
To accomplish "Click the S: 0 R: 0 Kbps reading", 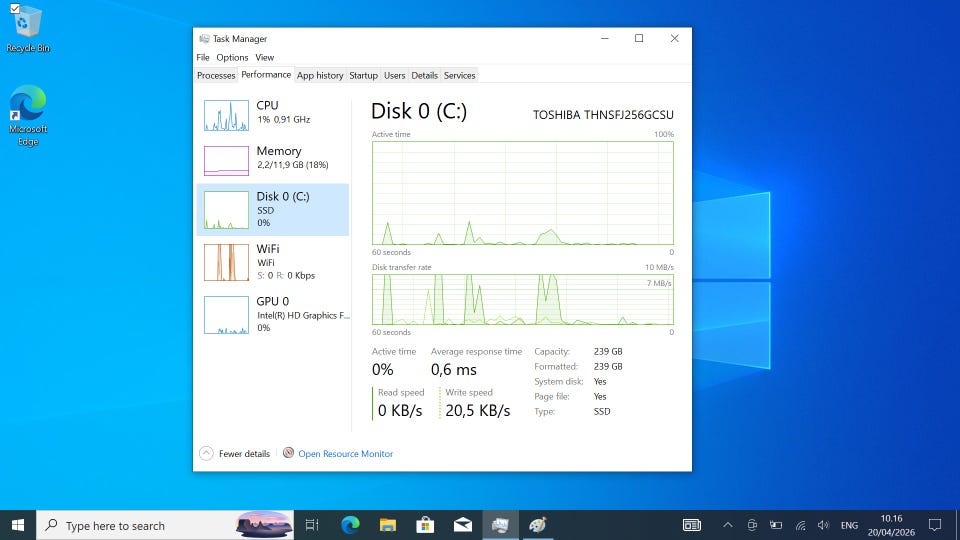I will point(286,276).
